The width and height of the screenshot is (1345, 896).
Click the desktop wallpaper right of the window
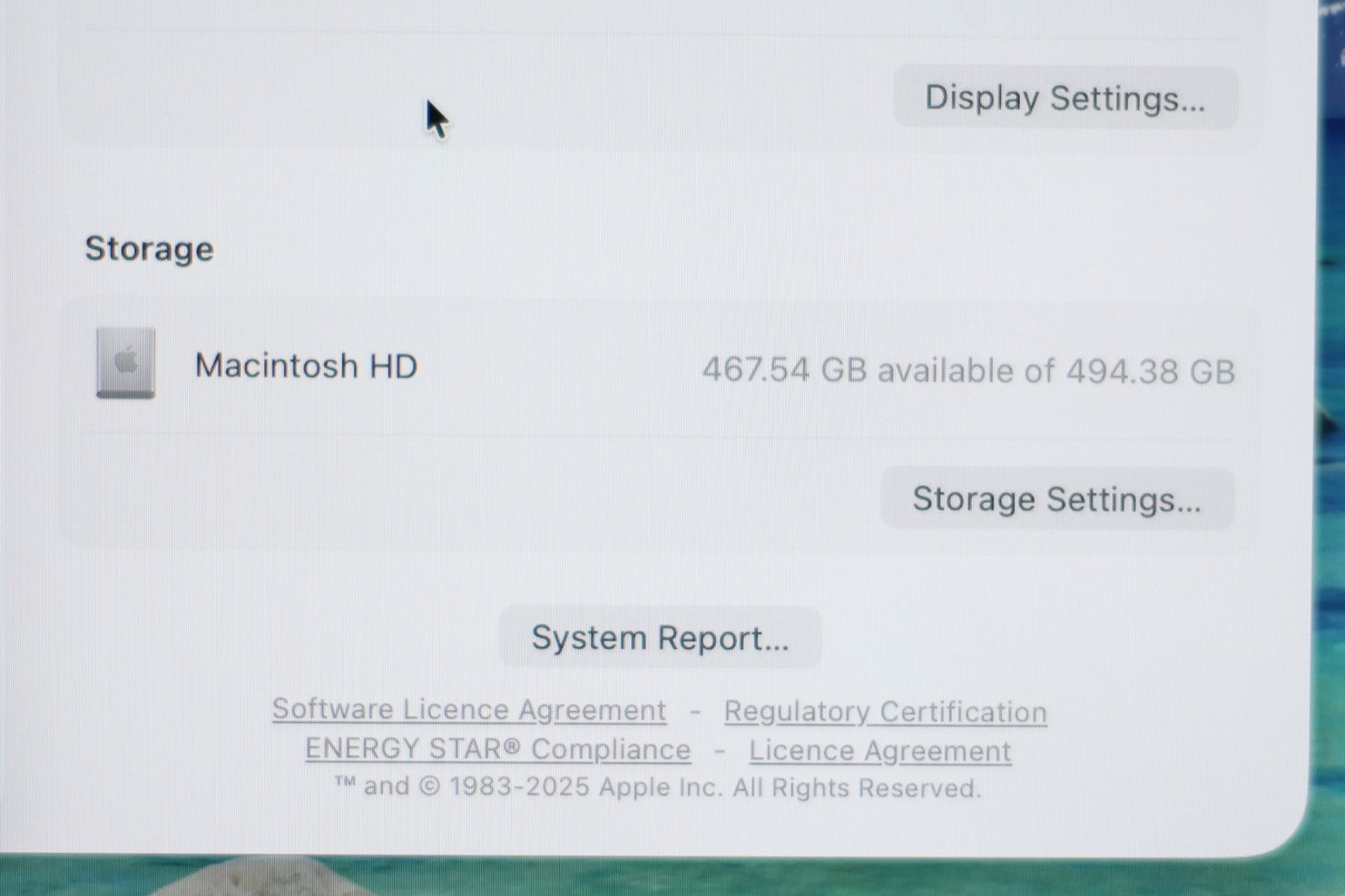click(x=1332, y=504)
